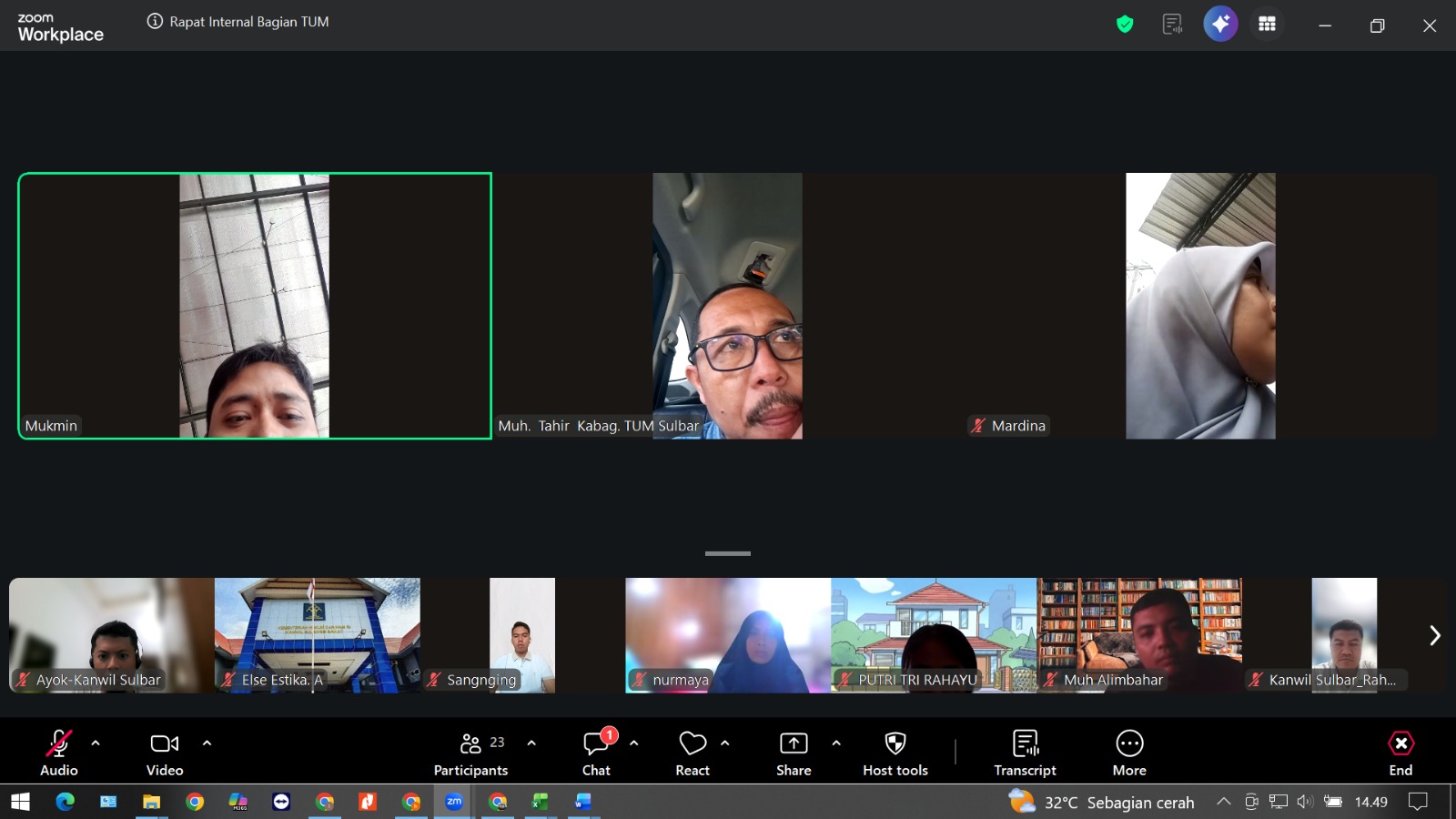Open the Chat panel

(596, 753)
